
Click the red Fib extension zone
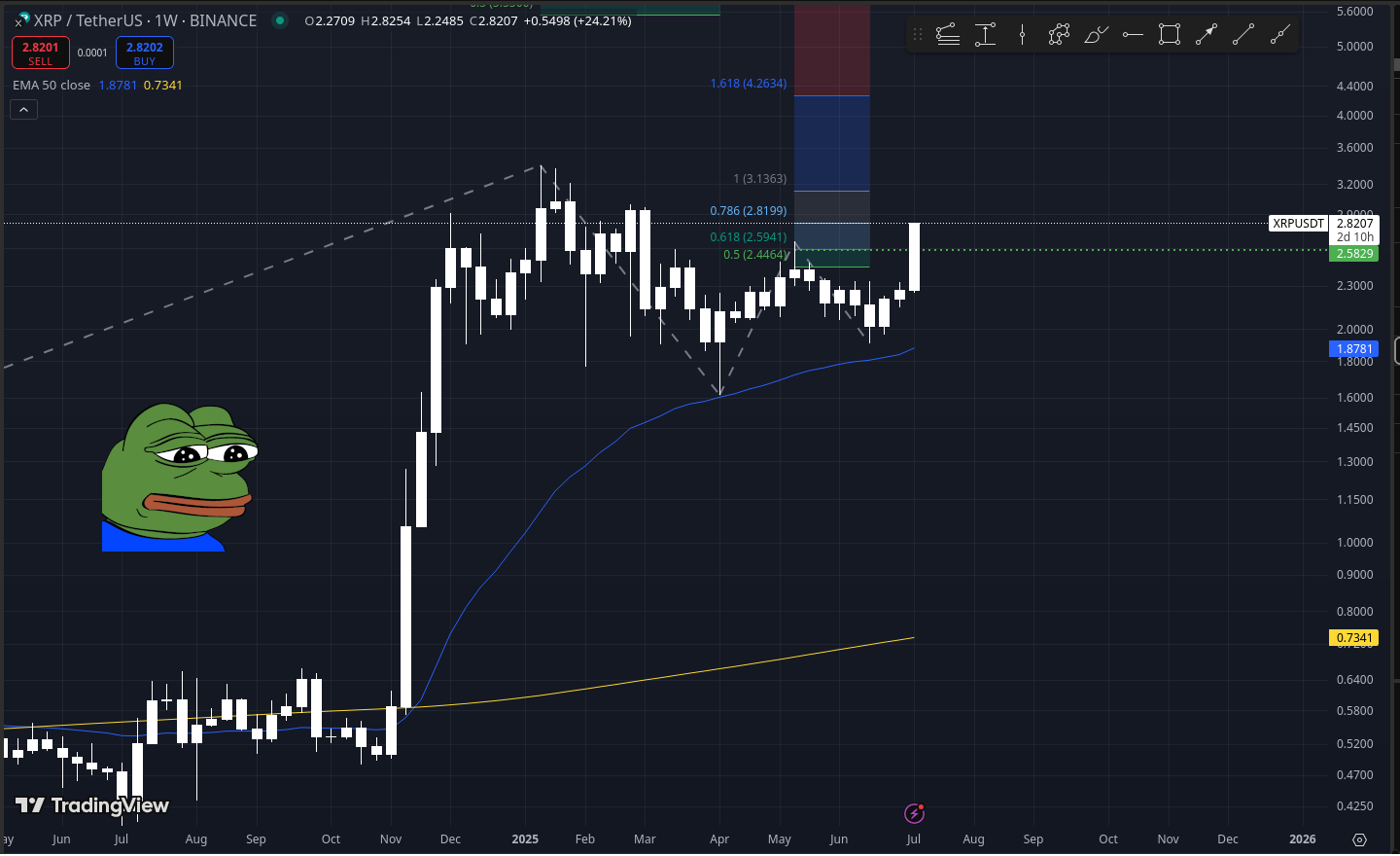(x=832, y=50)
